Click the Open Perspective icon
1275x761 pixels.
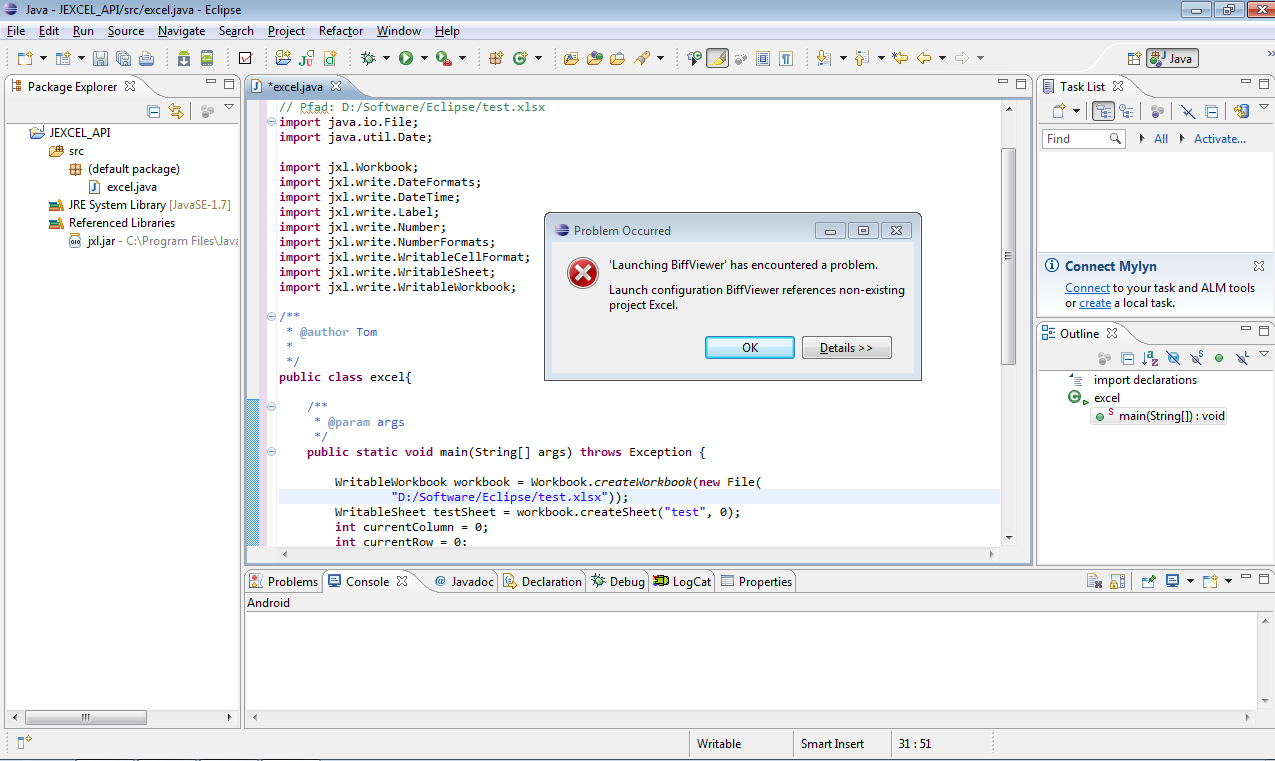pos(1135,58)
